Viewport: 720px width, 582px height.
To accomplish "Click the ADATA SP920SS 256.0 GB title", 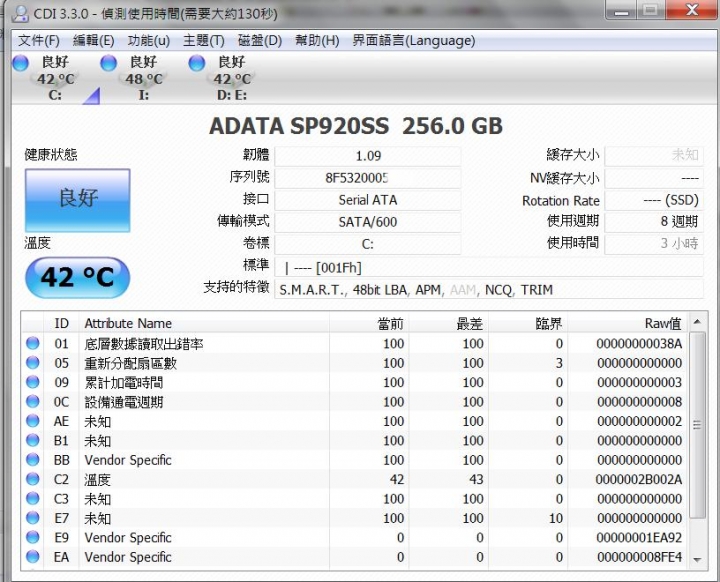I will 356,126.
